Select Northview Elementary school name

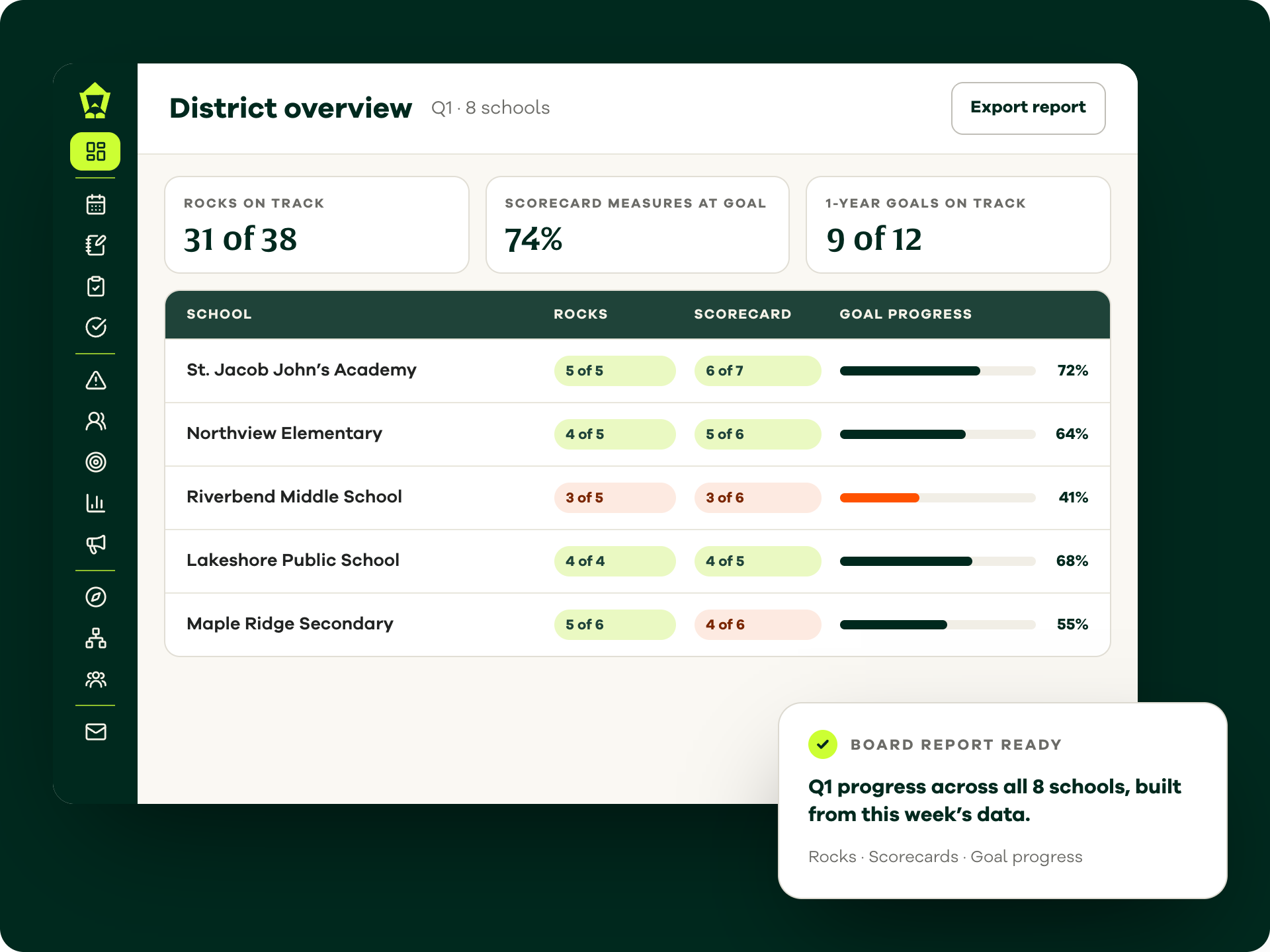point(284,434)
